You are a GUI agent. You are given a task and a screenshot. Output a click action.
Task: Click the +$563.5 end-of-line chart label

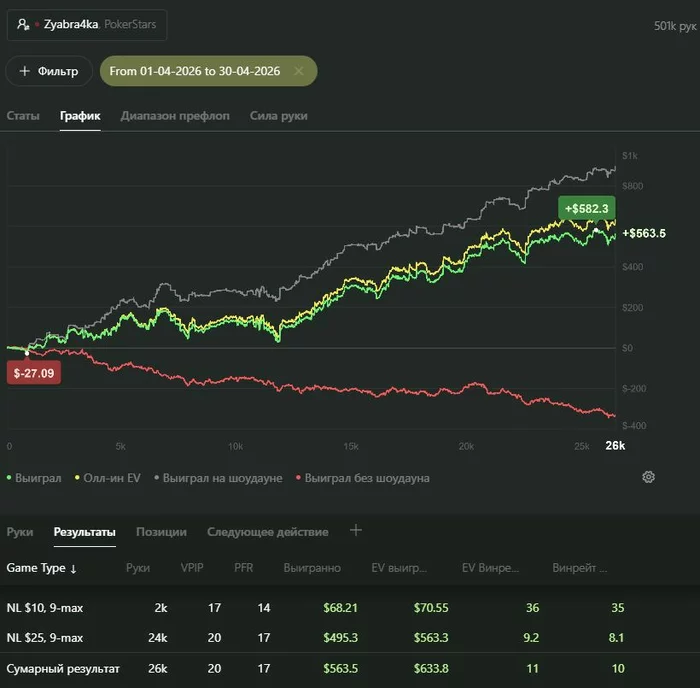[644, 233]
